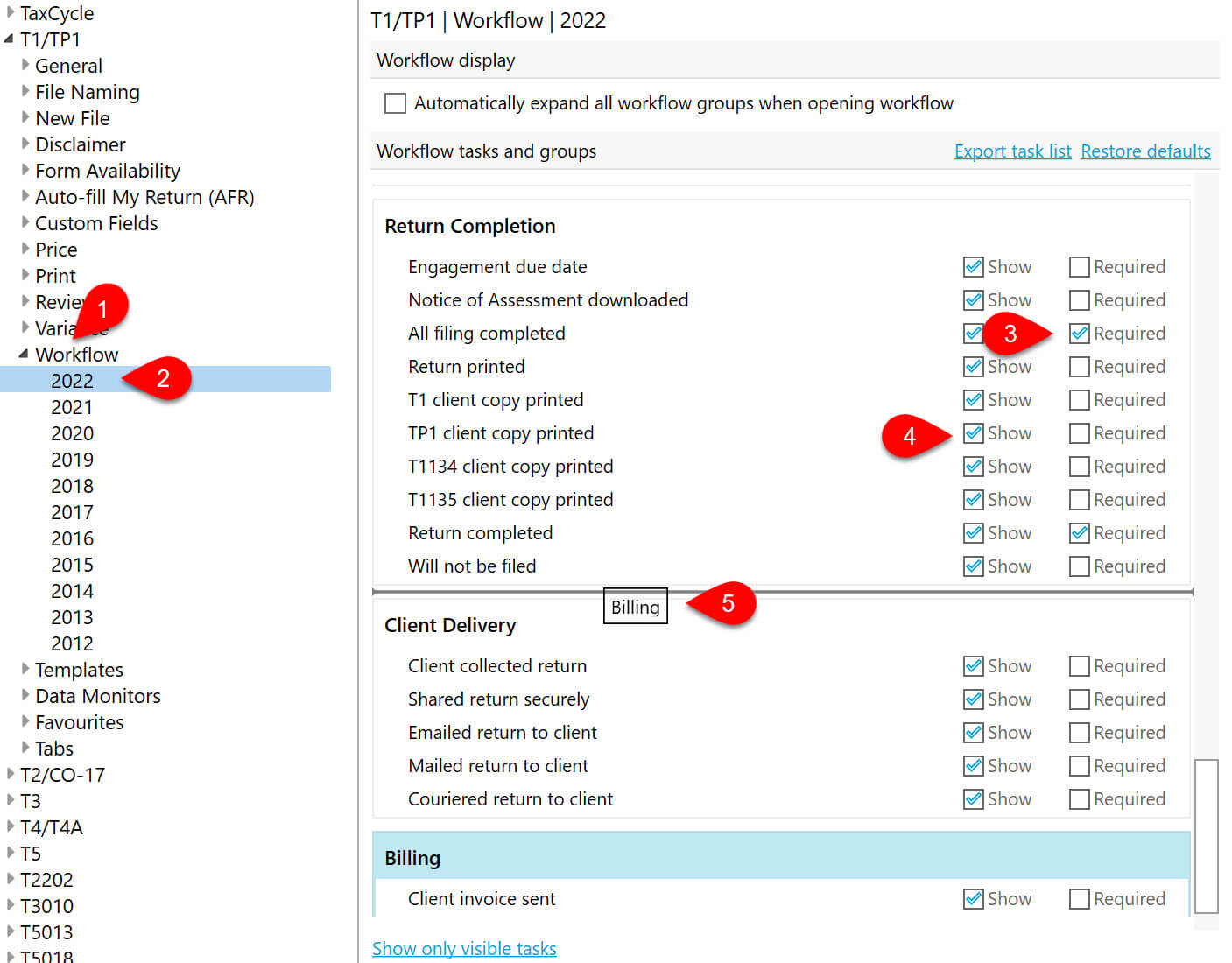Viewport: 1232px width, 963px height.
Task: Toggle Show for Shared return securely
Action: (x=973, y=699)
